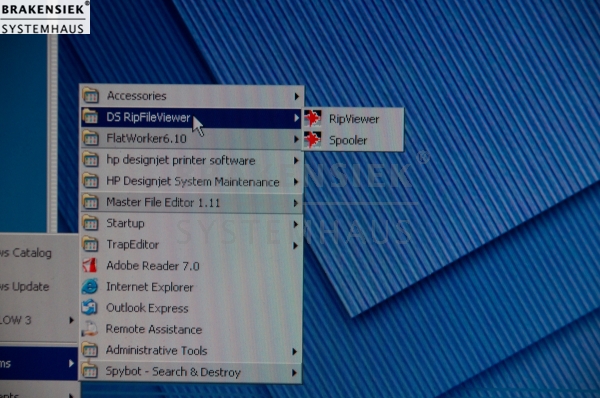Start Remote Assistance from the menu
The width and height of the screenshot is (600, 398).
(x=191, y=329)
